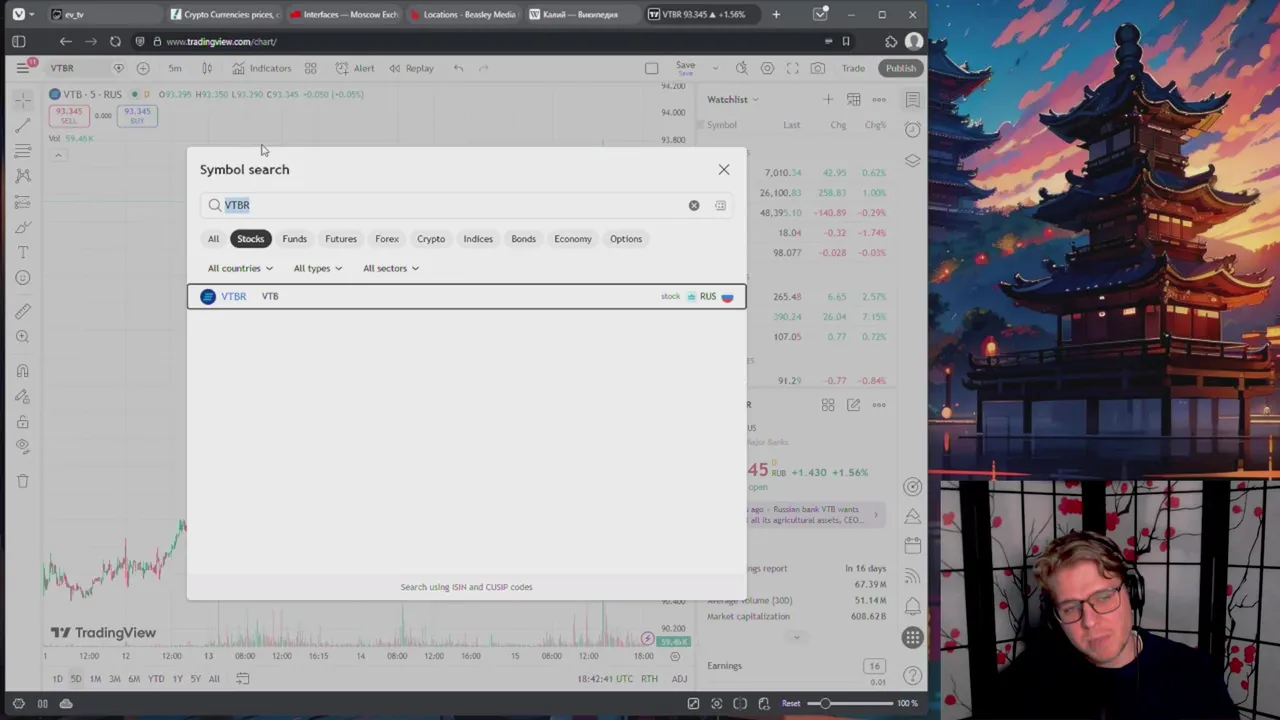Select the Options category filter

tap(626, 239)
